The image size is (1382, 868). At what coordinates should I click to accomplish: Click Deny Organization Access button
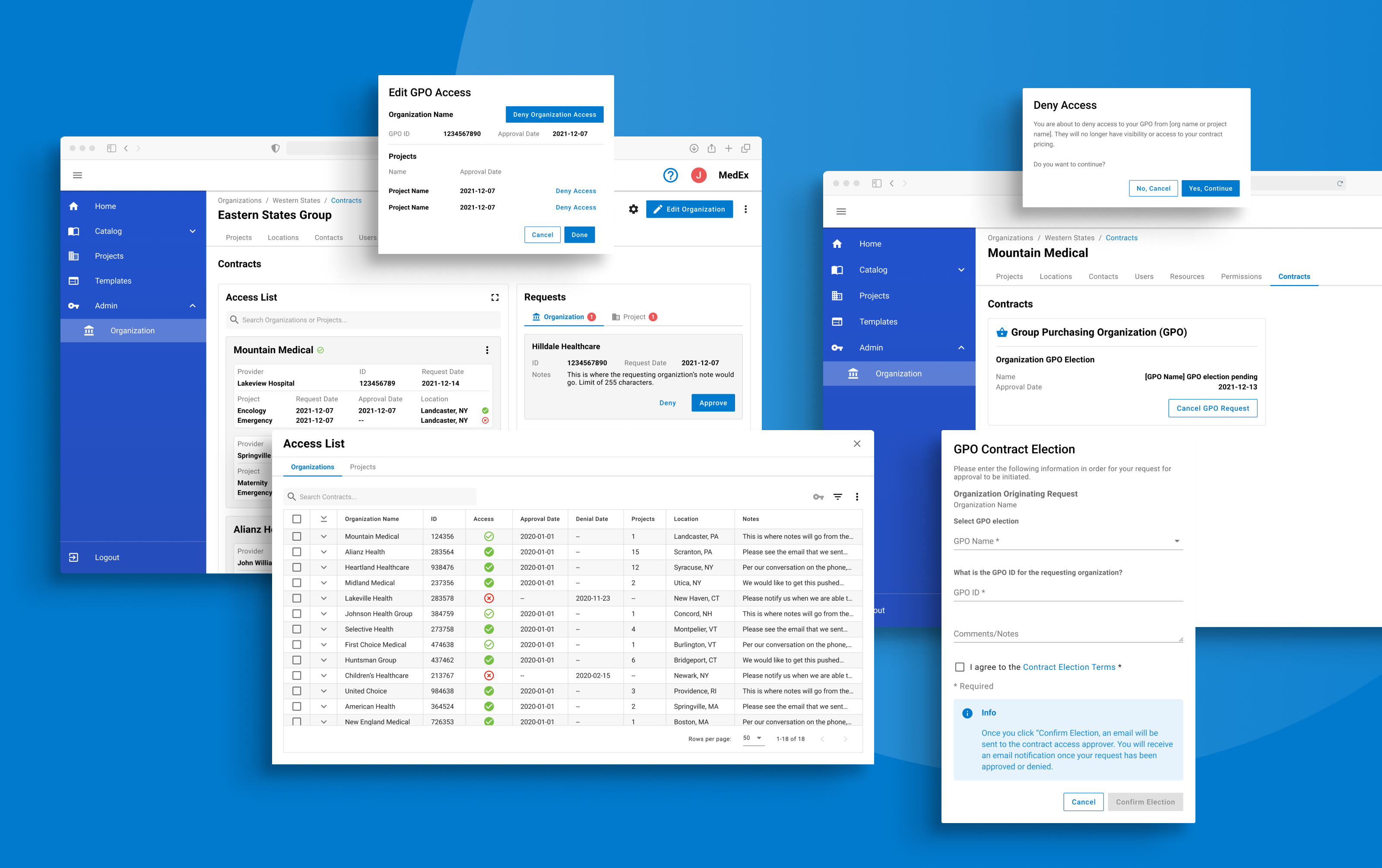555,114
